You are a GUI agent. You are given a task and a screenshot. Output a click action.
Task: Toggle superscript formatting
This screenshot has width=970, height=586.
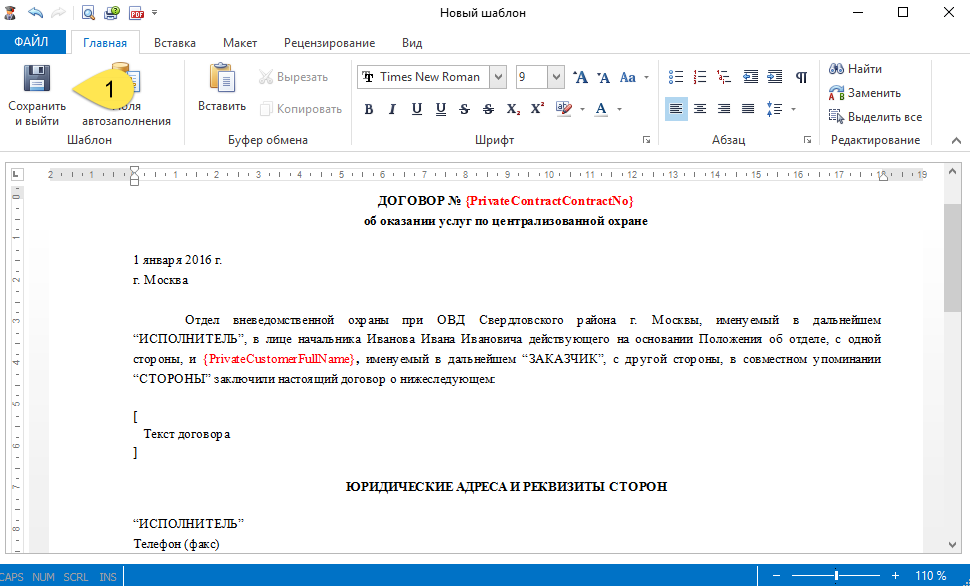[537, 108]
